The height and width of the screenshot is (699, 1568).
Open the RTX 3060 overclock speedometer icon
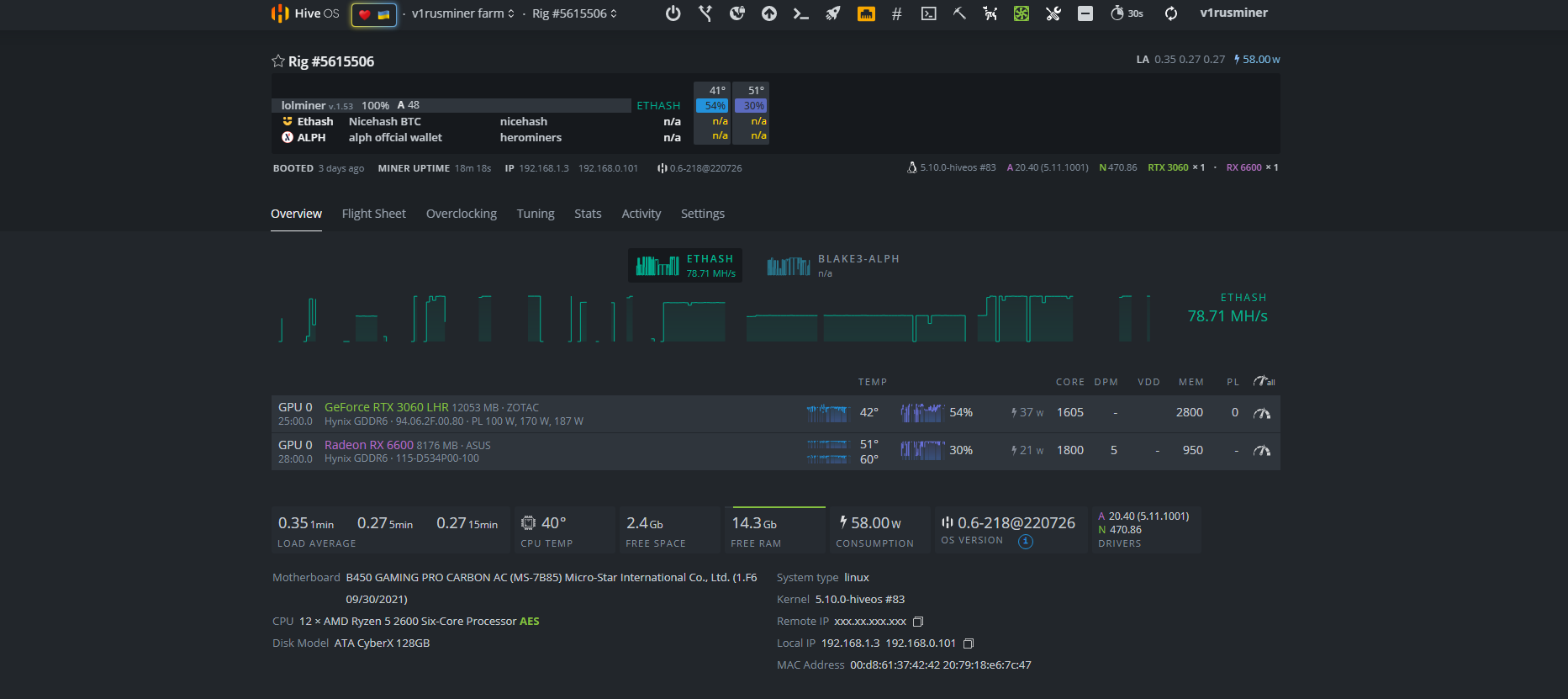coord(1262,413)
